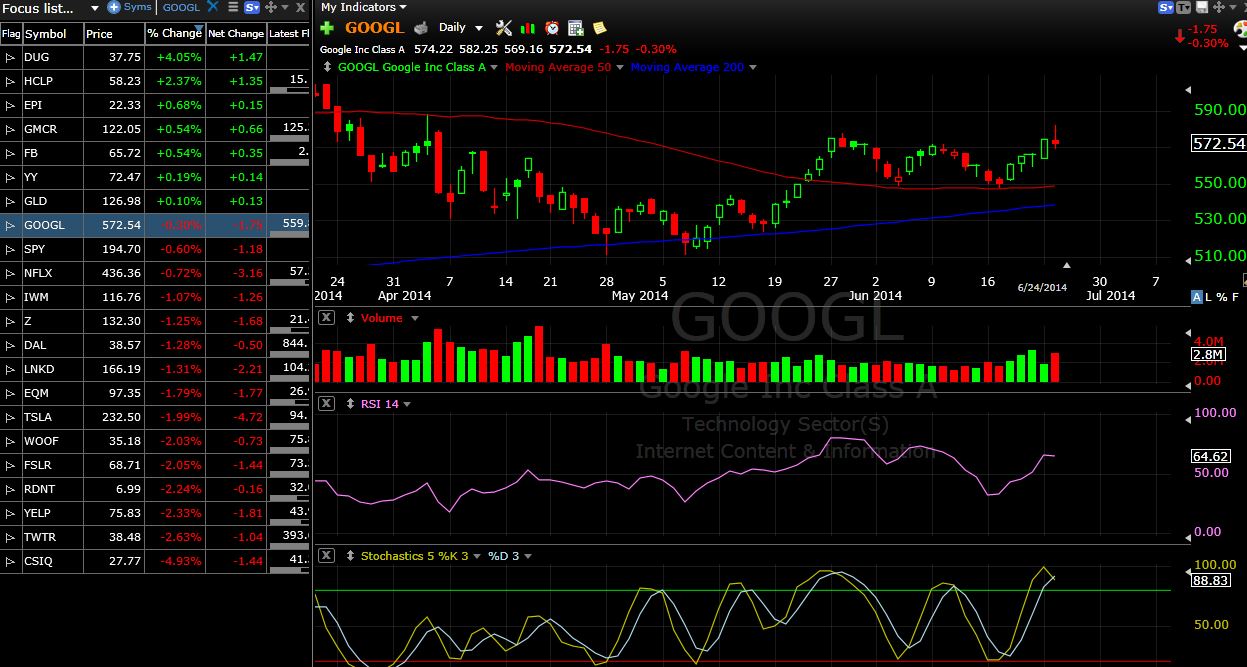Click the up-down arrows beside Volume label
This screenshot has height=667, width=1247.
[x=350, y=318]
